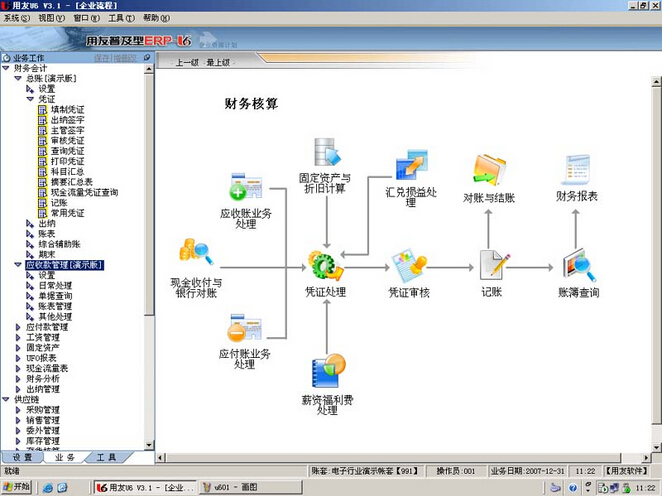Expand the UFO报表 node
This screenshot has height=496, width=662.
[x=18, y=358]
